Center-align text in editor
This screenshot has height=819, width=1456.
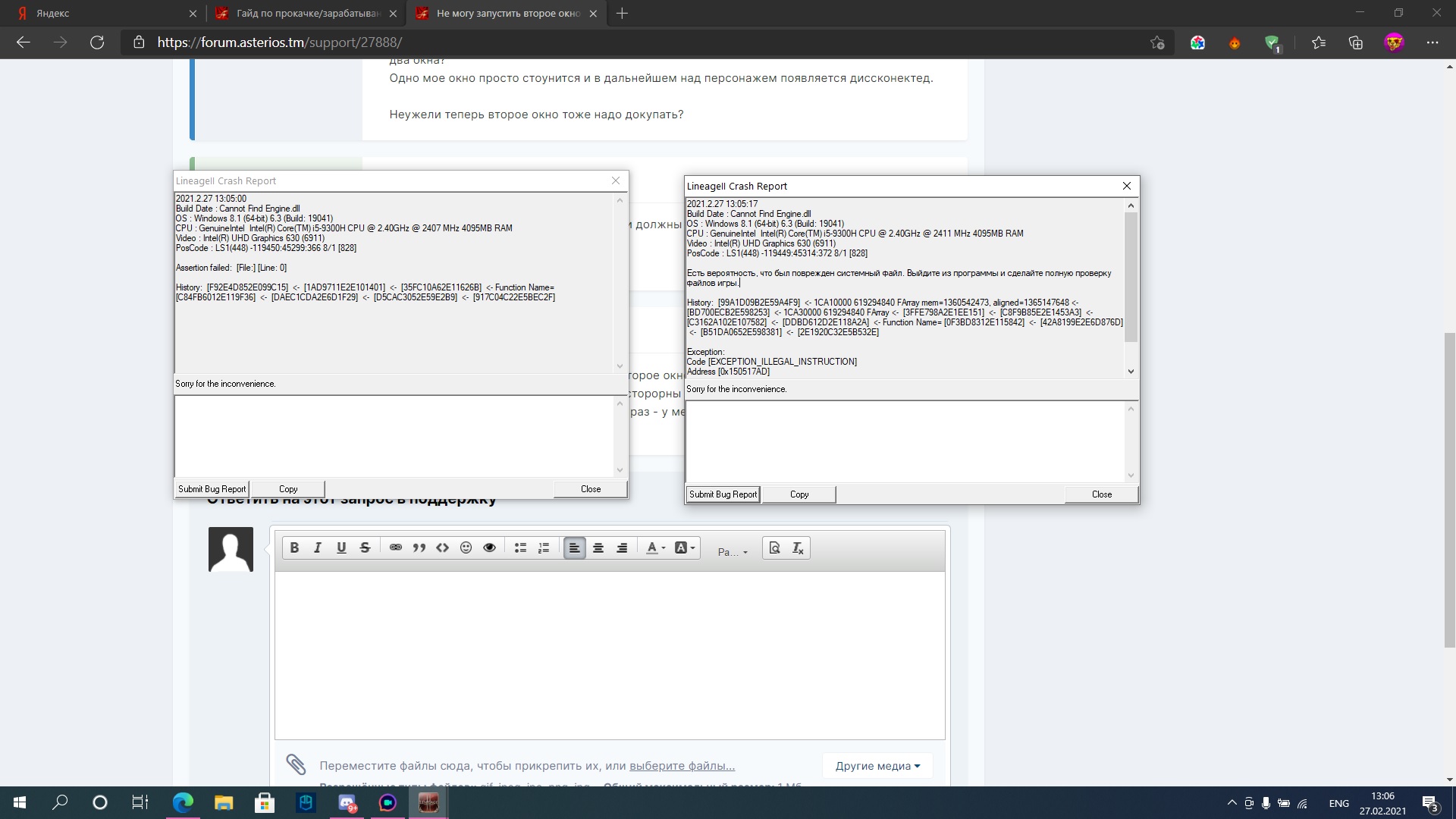(x=598, y=548)
